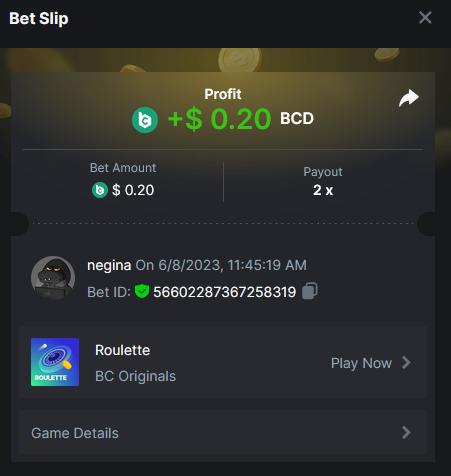Click the BCD coin icon beside profit

(145, 120)
